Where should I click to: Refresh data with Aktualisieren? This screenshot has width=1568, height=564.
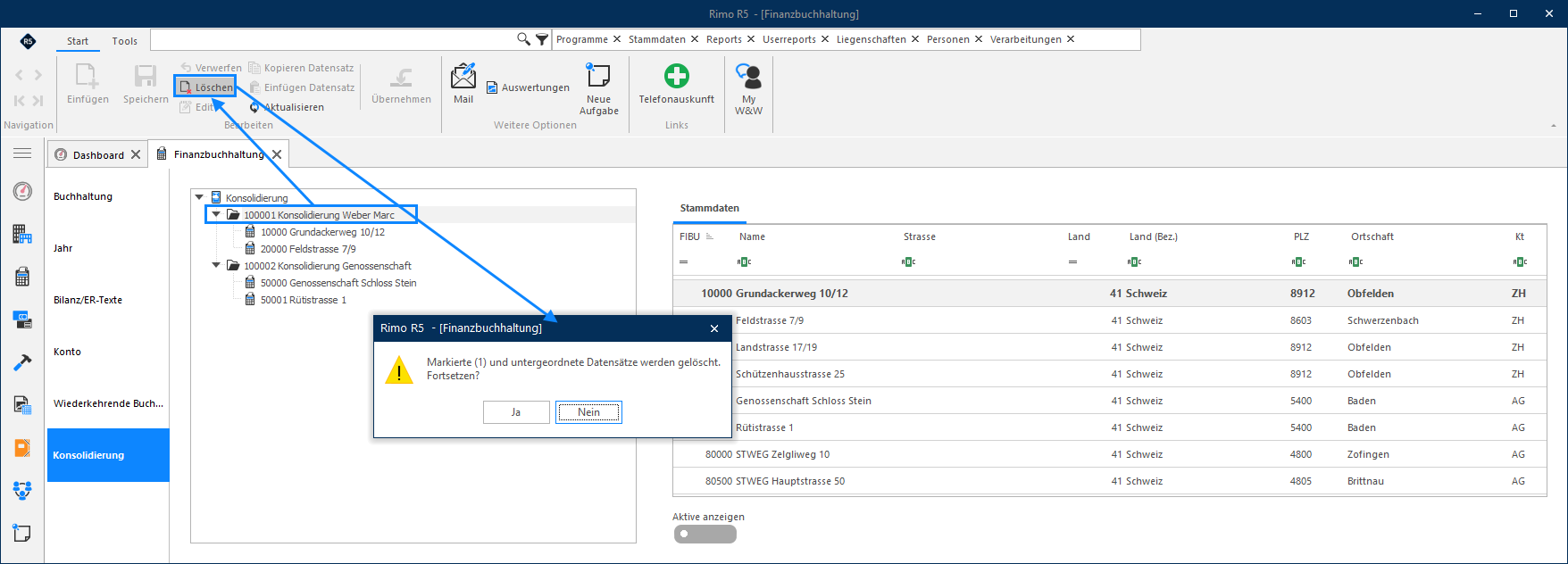(x=286, y=107)
